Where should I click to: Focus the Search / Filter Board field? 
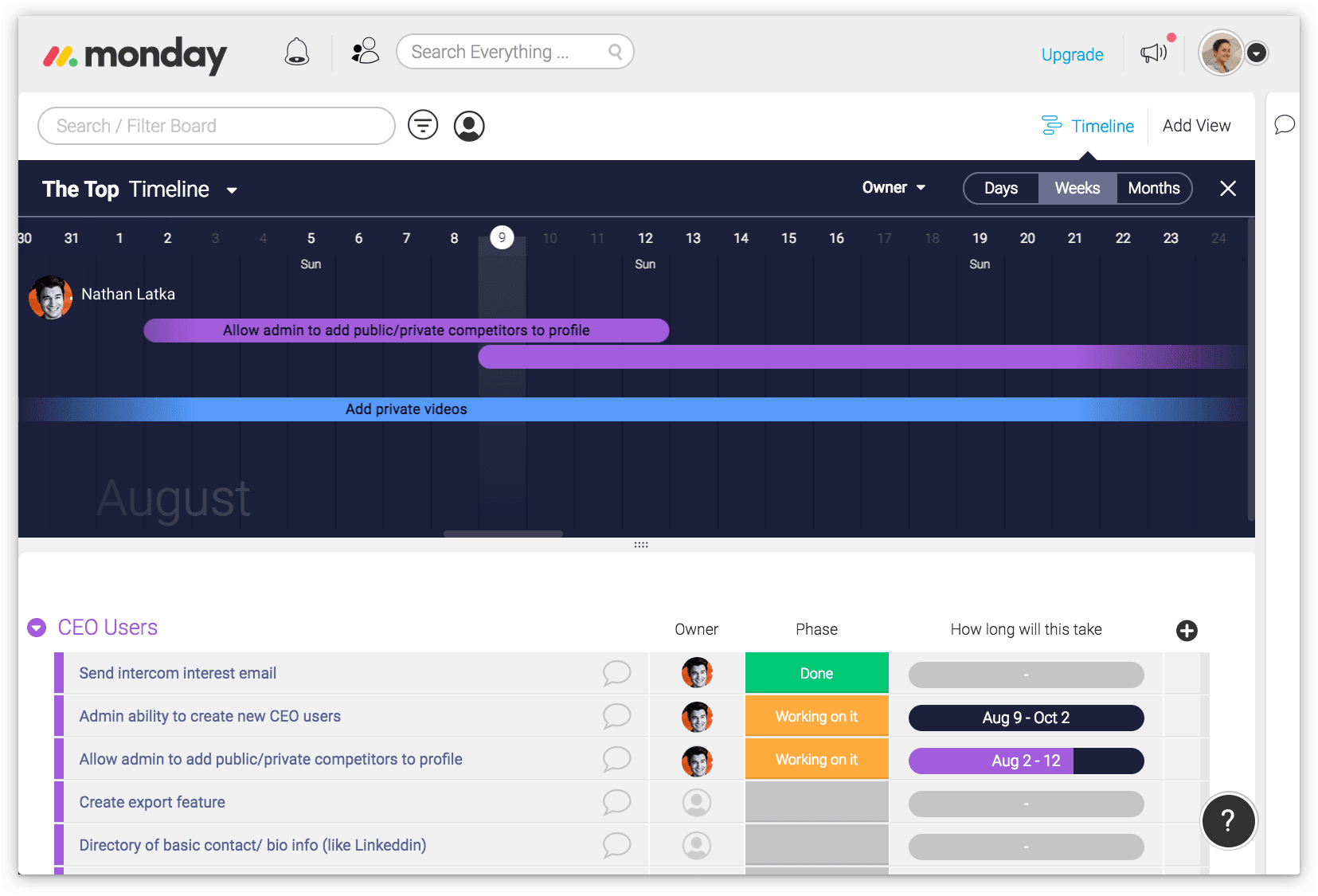coord(217,126)
